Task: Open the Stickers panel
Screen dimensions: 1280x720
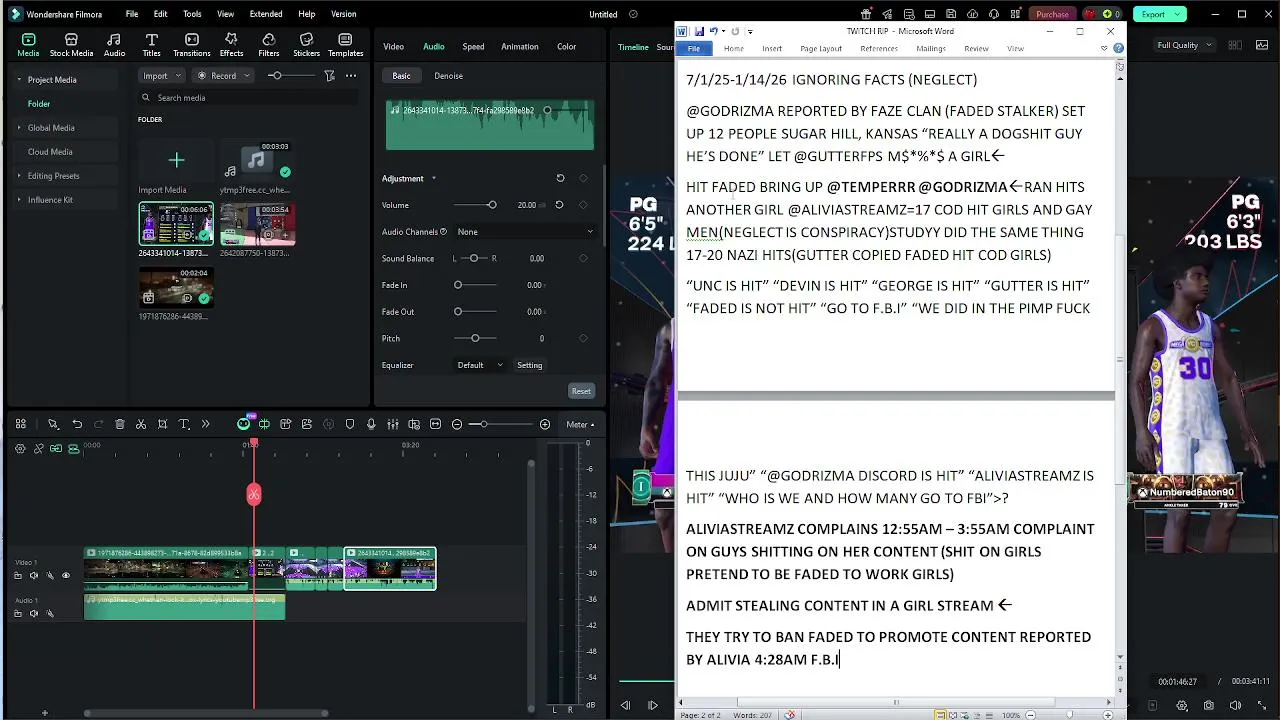Action: point(306,45)
